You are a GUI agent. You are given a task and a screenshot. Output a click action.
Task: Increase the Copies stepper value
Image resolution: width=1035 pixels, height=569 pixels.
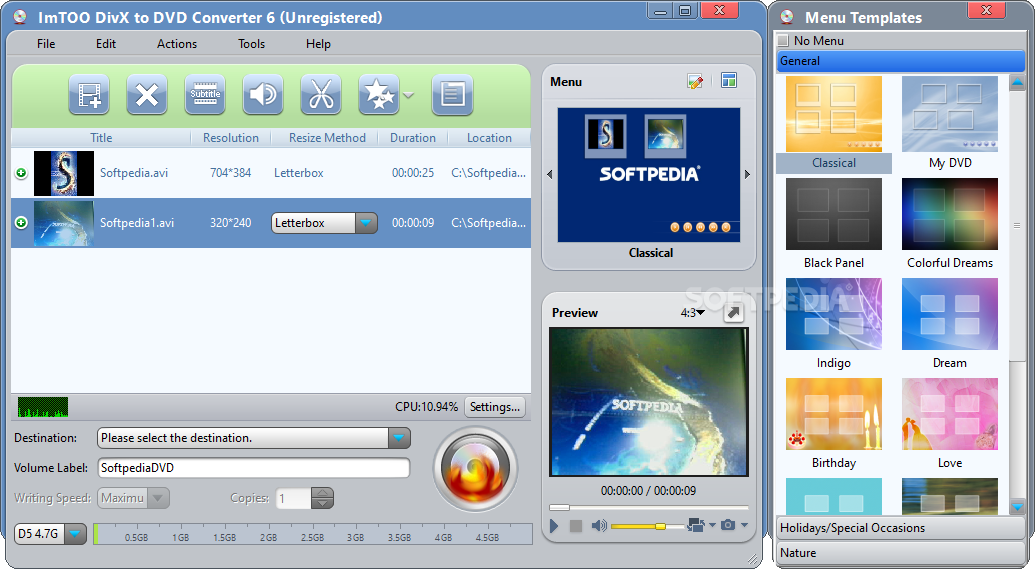pyautogui.click(x=322, y=492)
